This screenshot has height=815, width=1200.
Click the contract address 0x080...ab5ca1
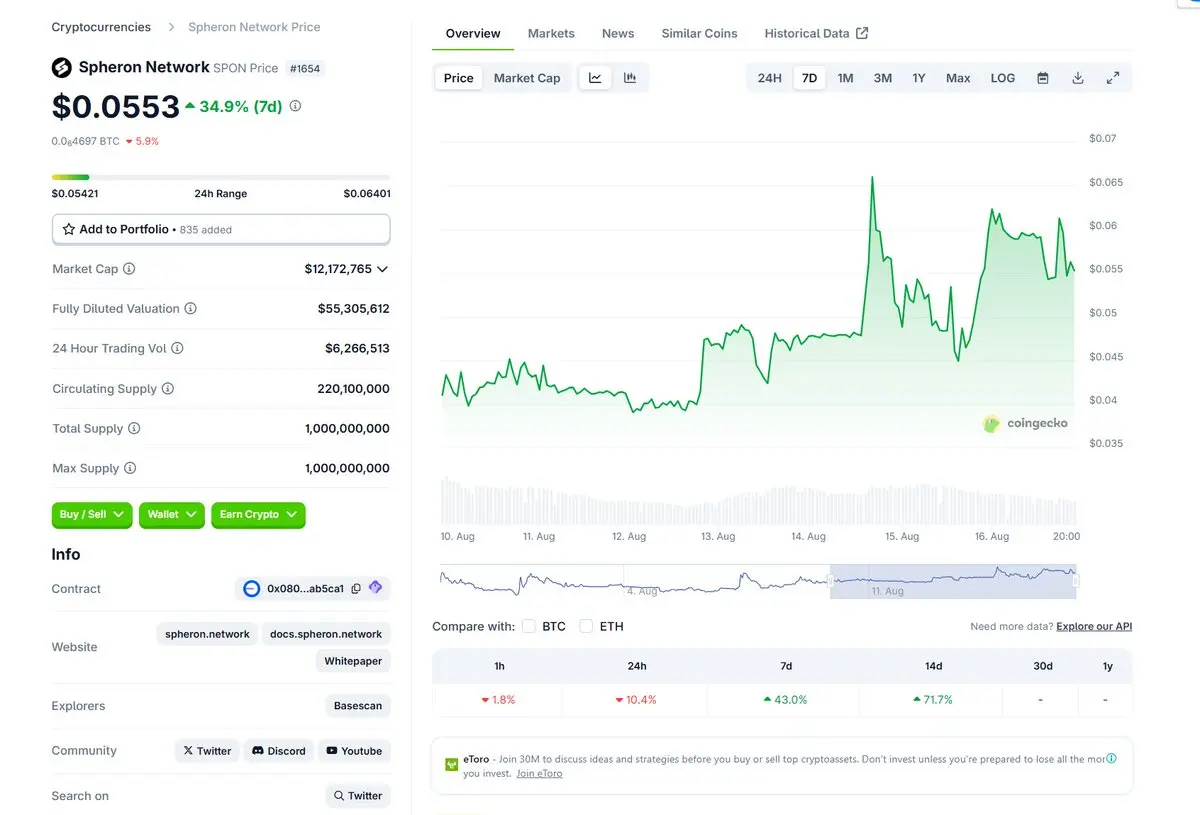click(305, 589)
